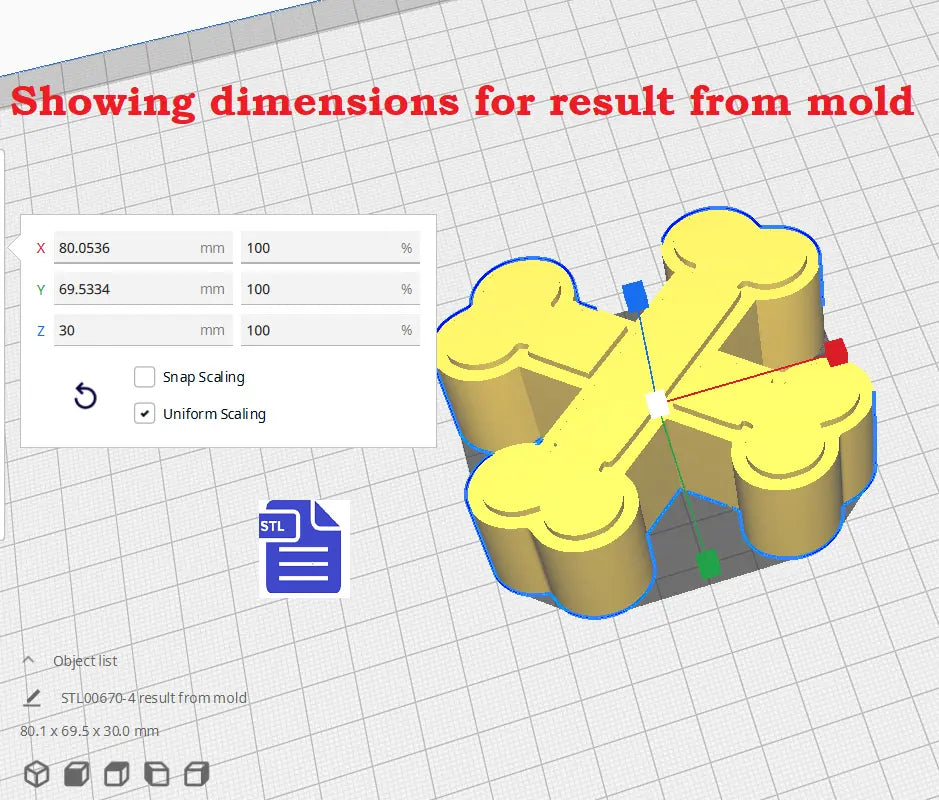Click the white center scale handle on the model
The height and width of the screenshot is (800, 939).
657,404
